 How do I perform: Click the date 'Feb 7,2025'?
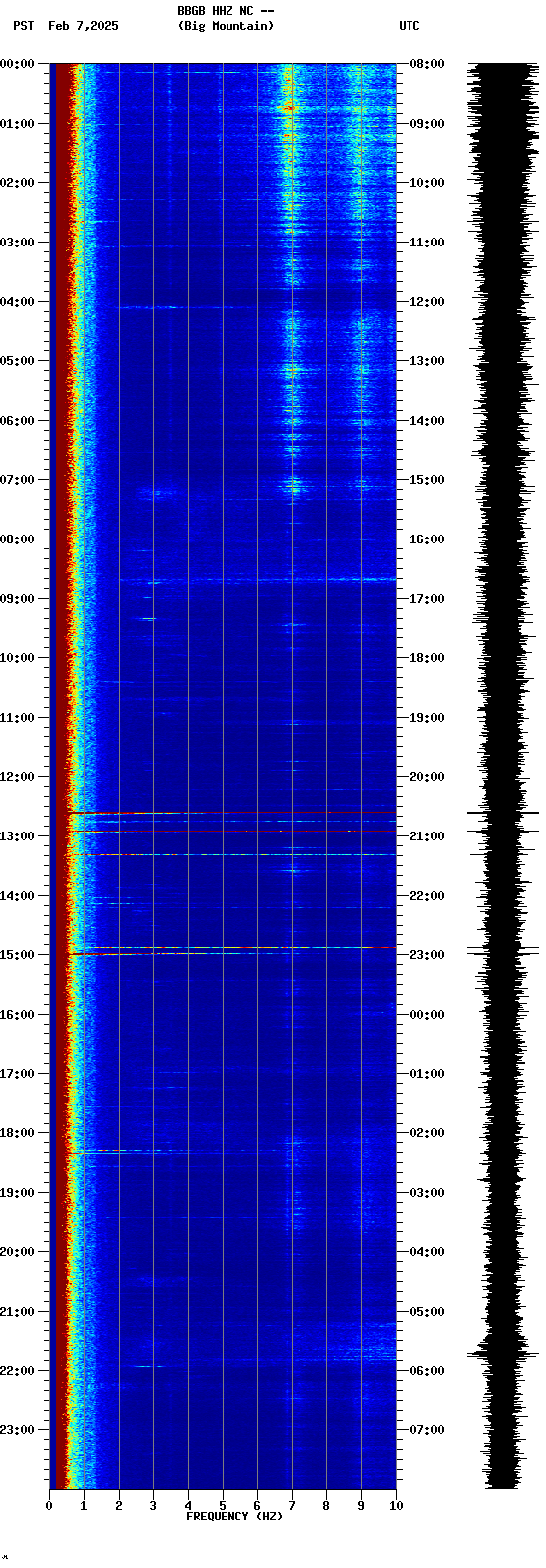[83, 26]
